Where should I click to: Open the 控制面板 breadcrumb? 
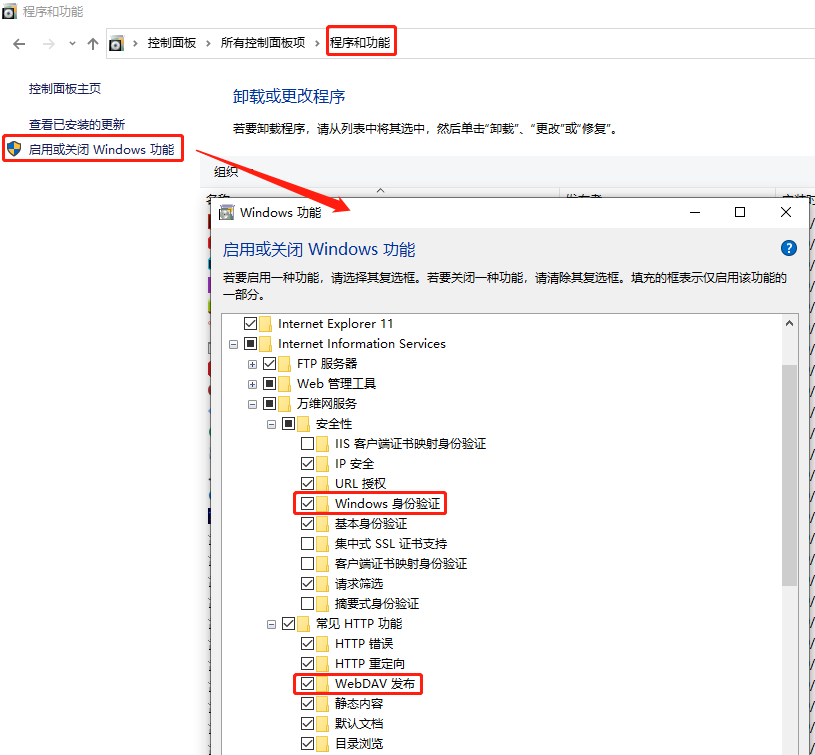tap(172, 43)
